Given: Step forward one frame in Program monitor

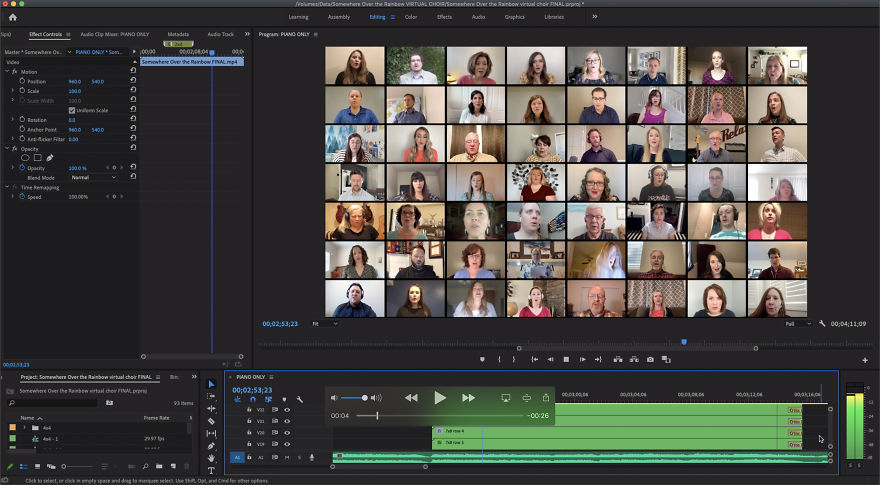Looking at the screenshot, I should [x=583, y=359].
